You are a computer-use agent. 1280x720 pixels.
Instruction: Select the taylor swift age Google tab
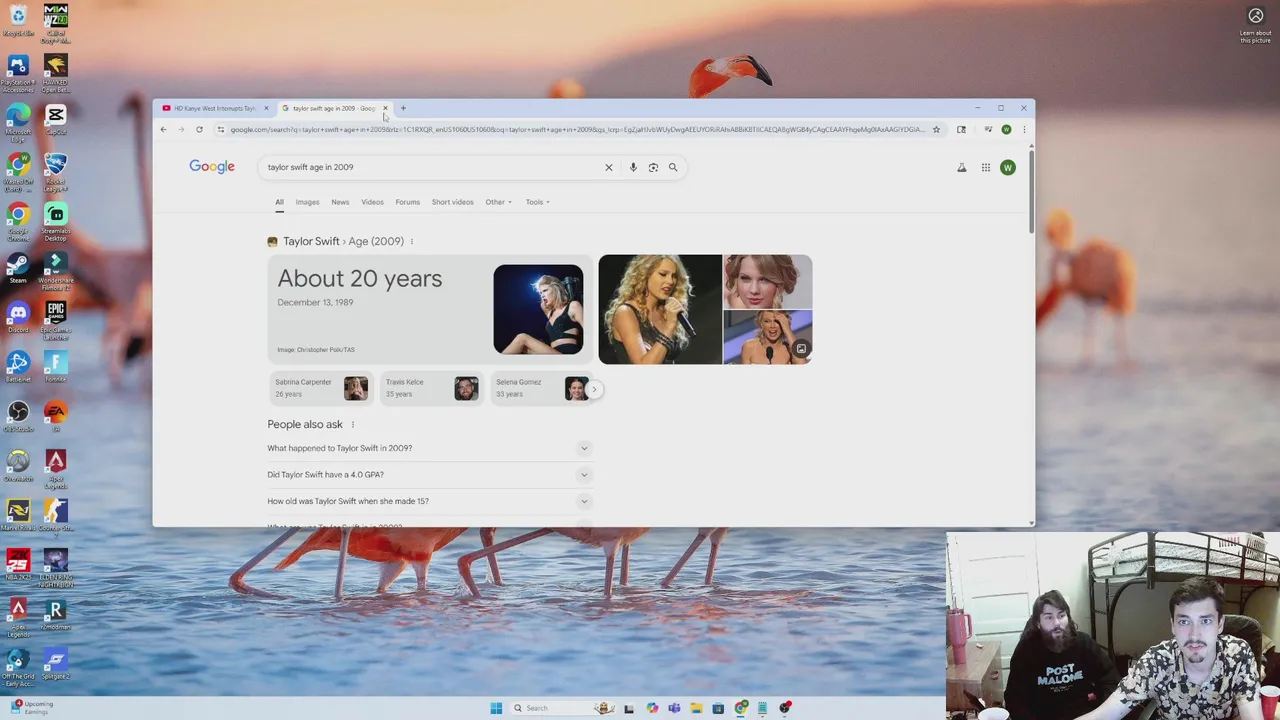tap(334, 108)
